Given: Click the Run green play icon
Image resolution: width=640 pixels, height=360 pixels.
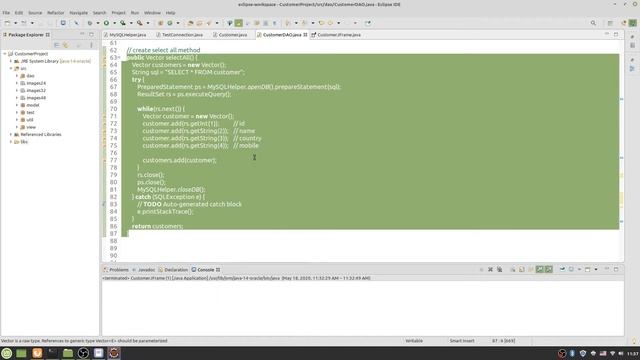Looking at the screenshot, I should [106, 23].
